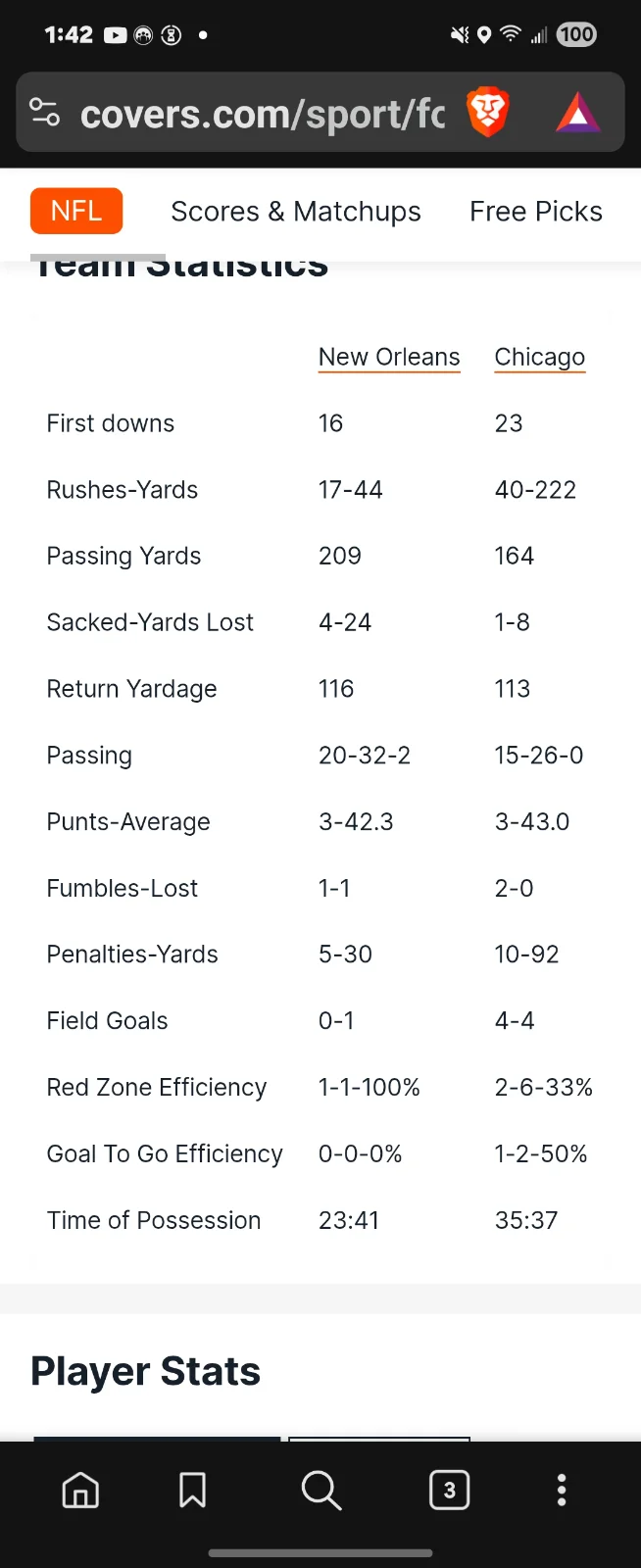Screen dimensions: 641x1568
Task: Open the tab switcher showing 3 tabs
Action: [449, 1491]
